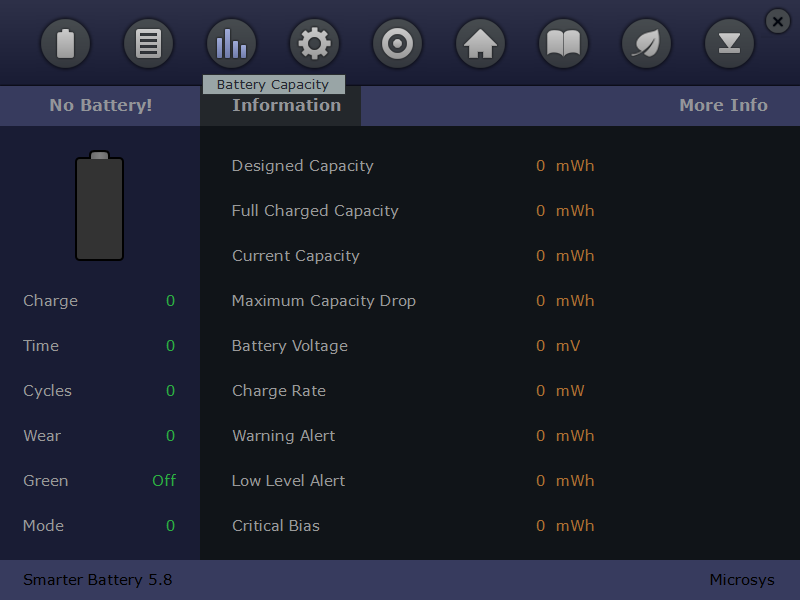Viewport: 800px width, 600px height.
Task: Click the circular target icon in the toolbar
Action: [397, 44]
